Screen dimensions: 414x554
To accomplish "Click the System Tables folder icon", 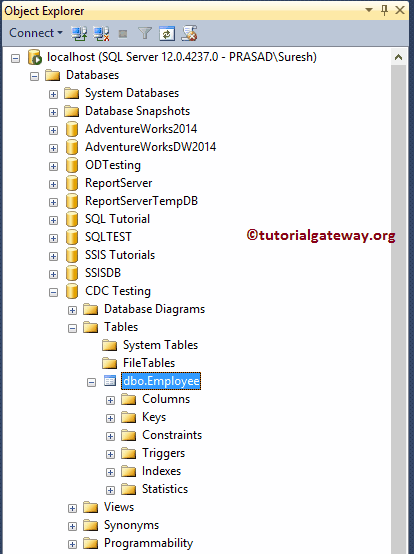I will point(110,345).
